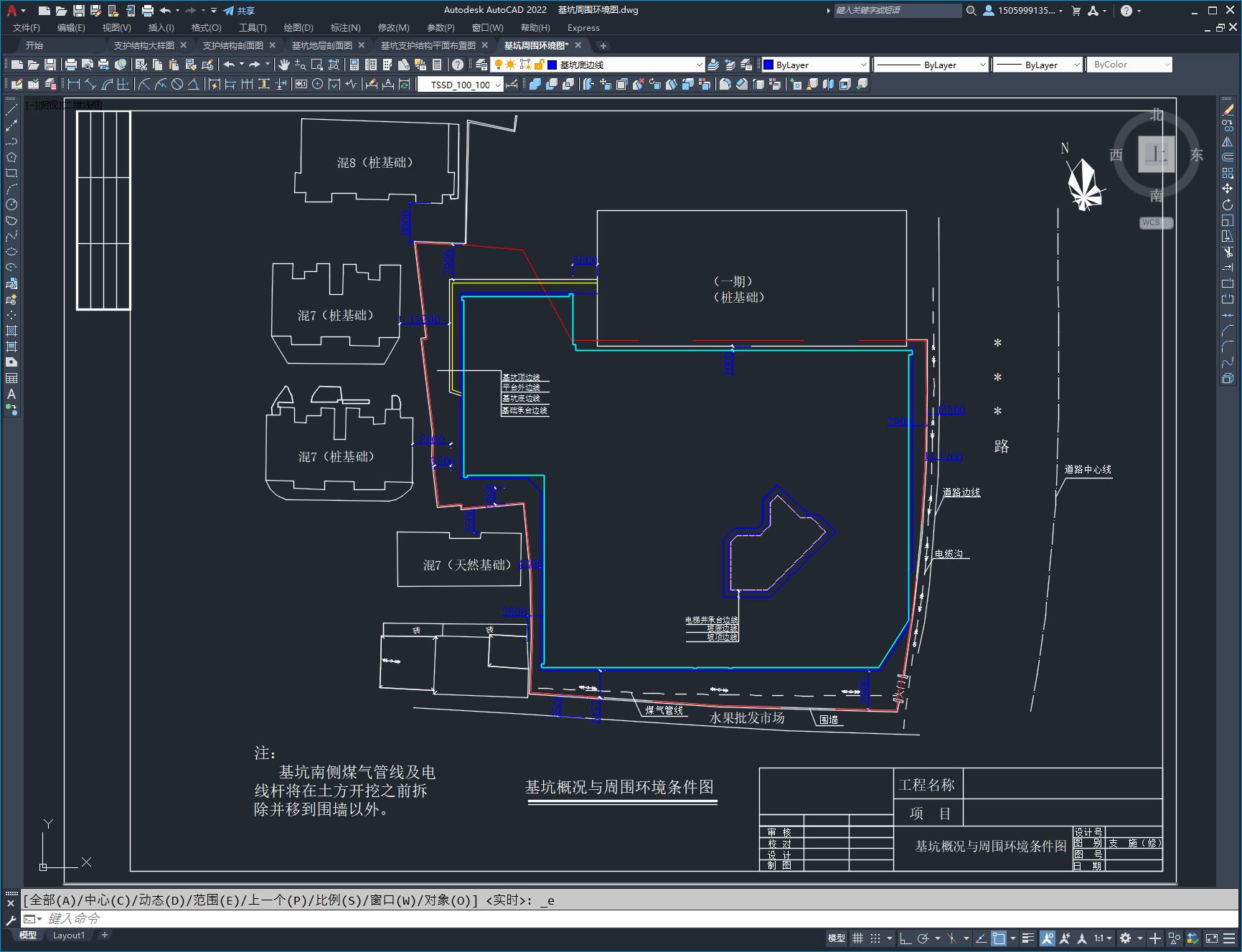Image resolution: width=1242 pixels, height=952 pixels.
Task: Open the Help question mark in the standard toolbar
Action: point(458,65)
